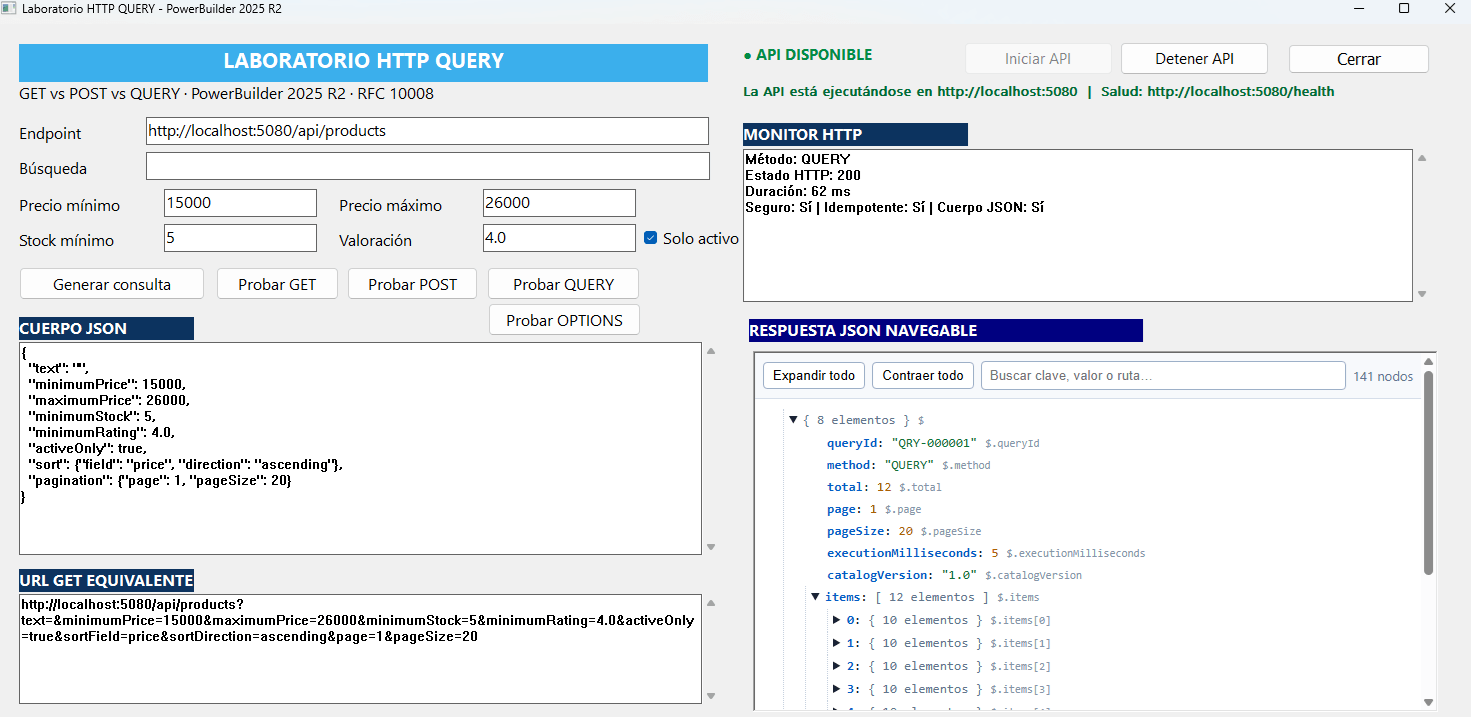This screenshot has width=1471, height=717.
Task: Expand item 2 in the JSON tree
Action: tap(837, 666)
